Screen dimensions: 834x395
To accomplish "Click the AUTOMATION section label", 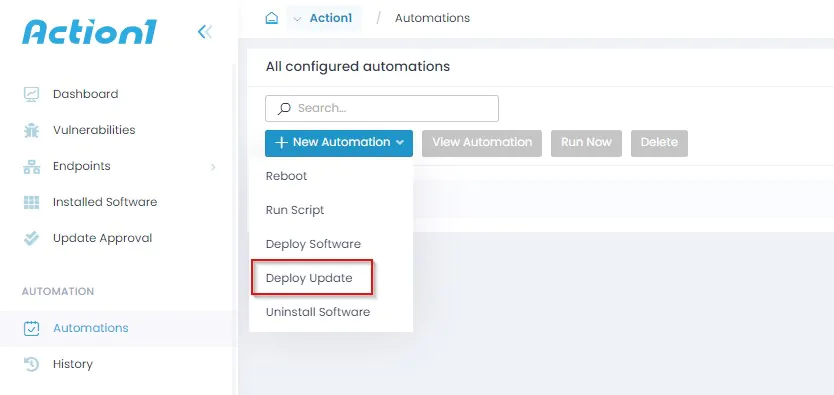I will [x=58, y=292].
